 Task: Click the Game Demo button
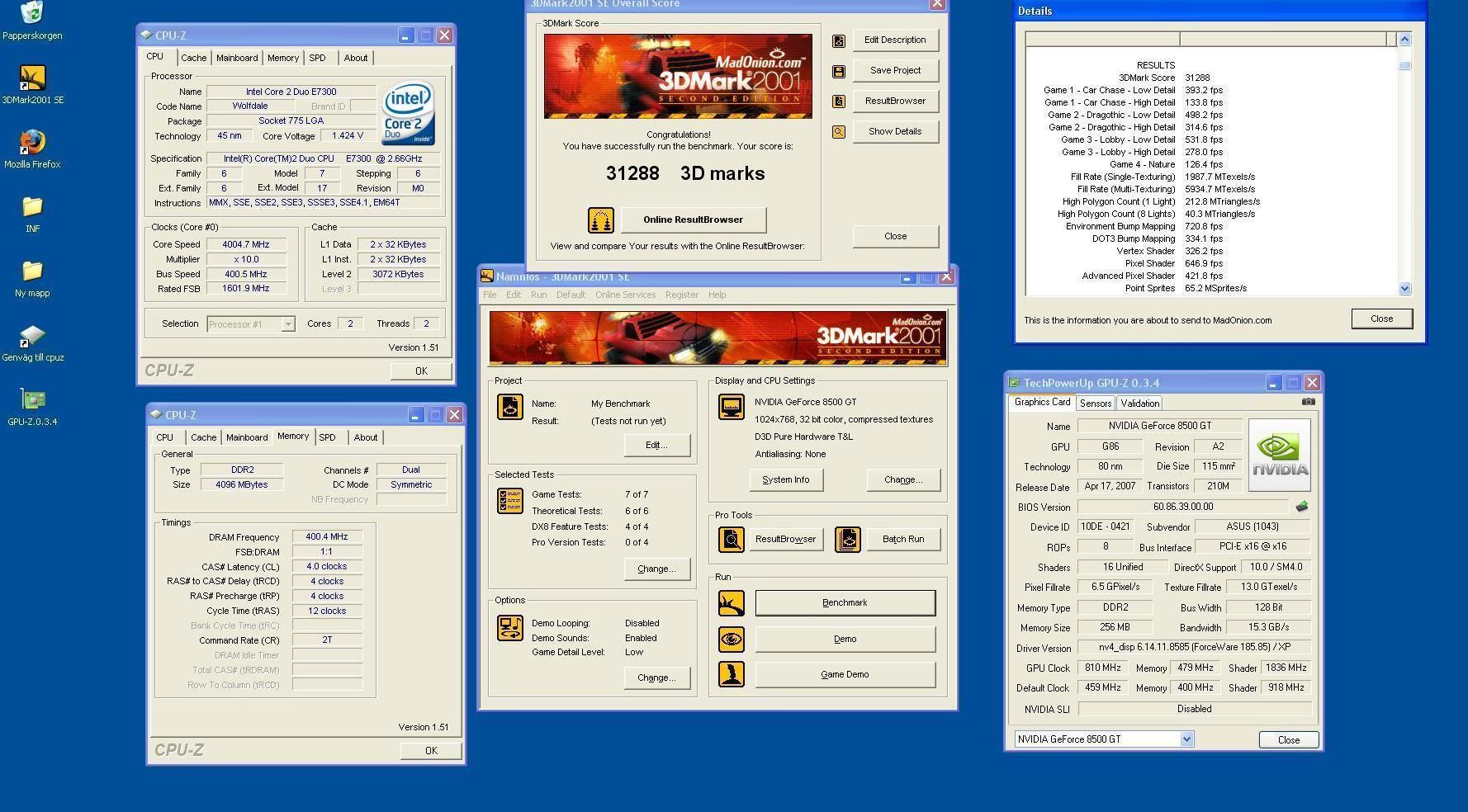pyautogui.click(x=845, y=674)
